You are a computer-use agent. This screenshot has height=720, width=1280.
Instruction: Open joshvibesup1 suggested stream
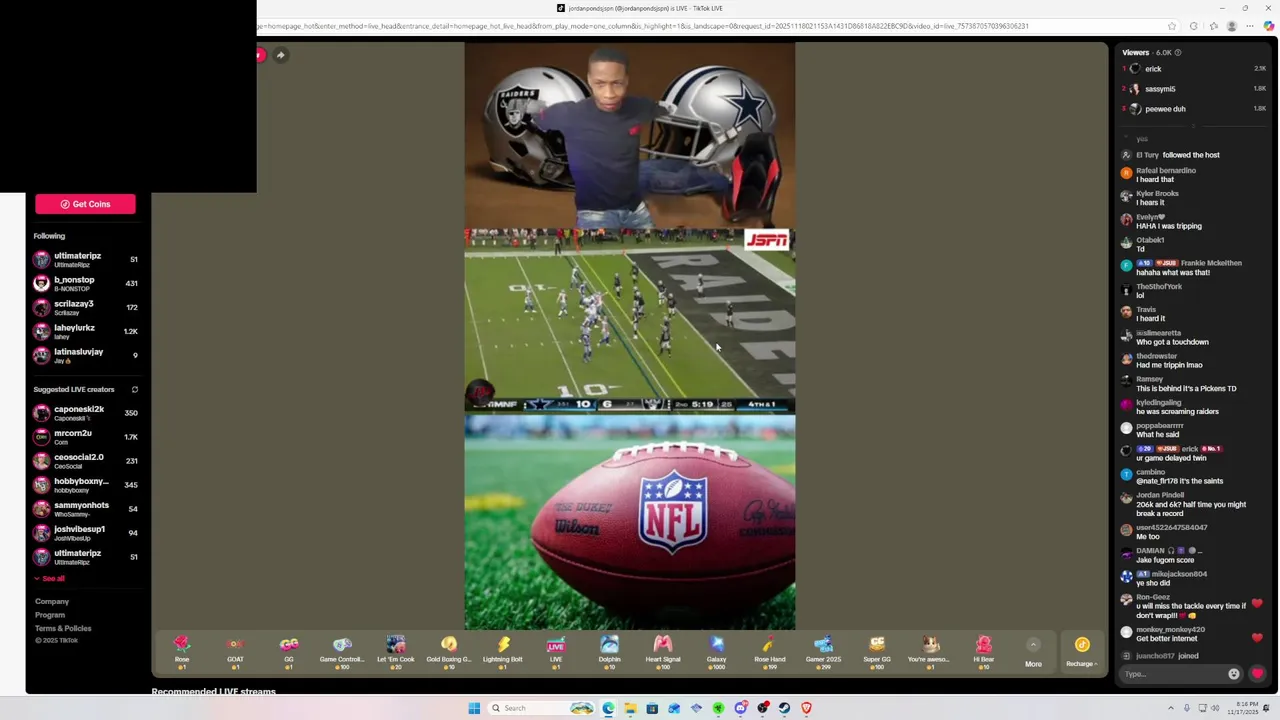(85, 533)
